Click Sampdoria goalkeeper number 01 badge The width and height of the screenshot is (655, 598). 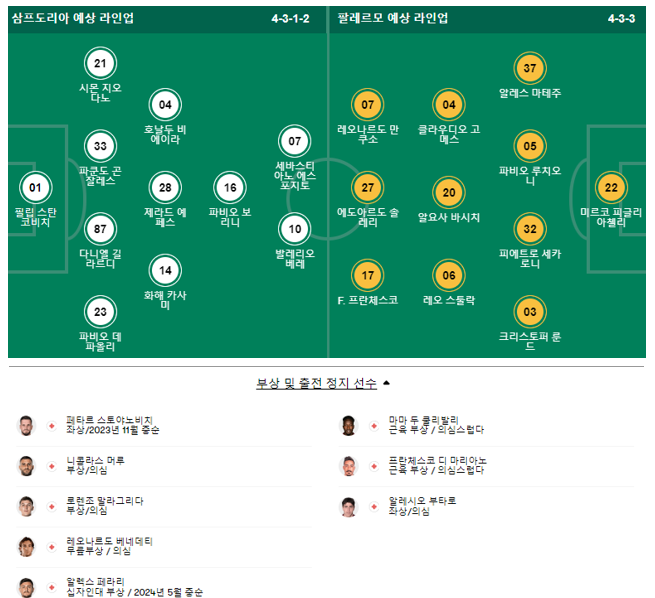point(36,188)
